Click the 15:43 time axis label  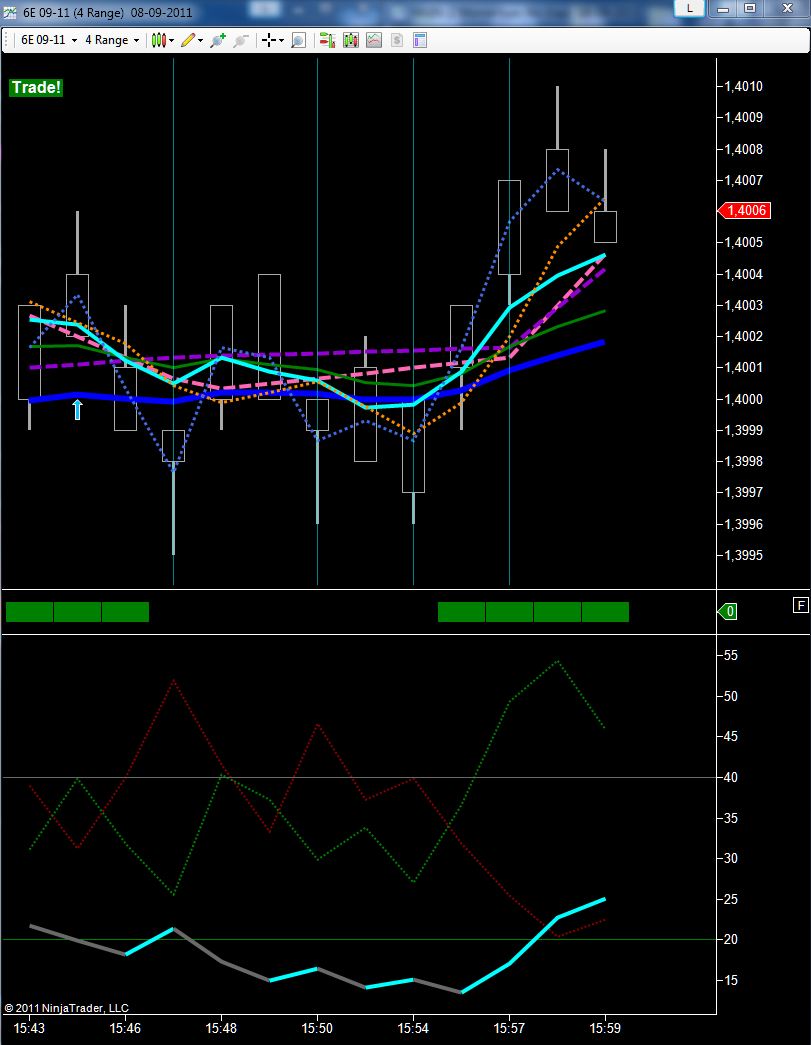pos(29,1028)
